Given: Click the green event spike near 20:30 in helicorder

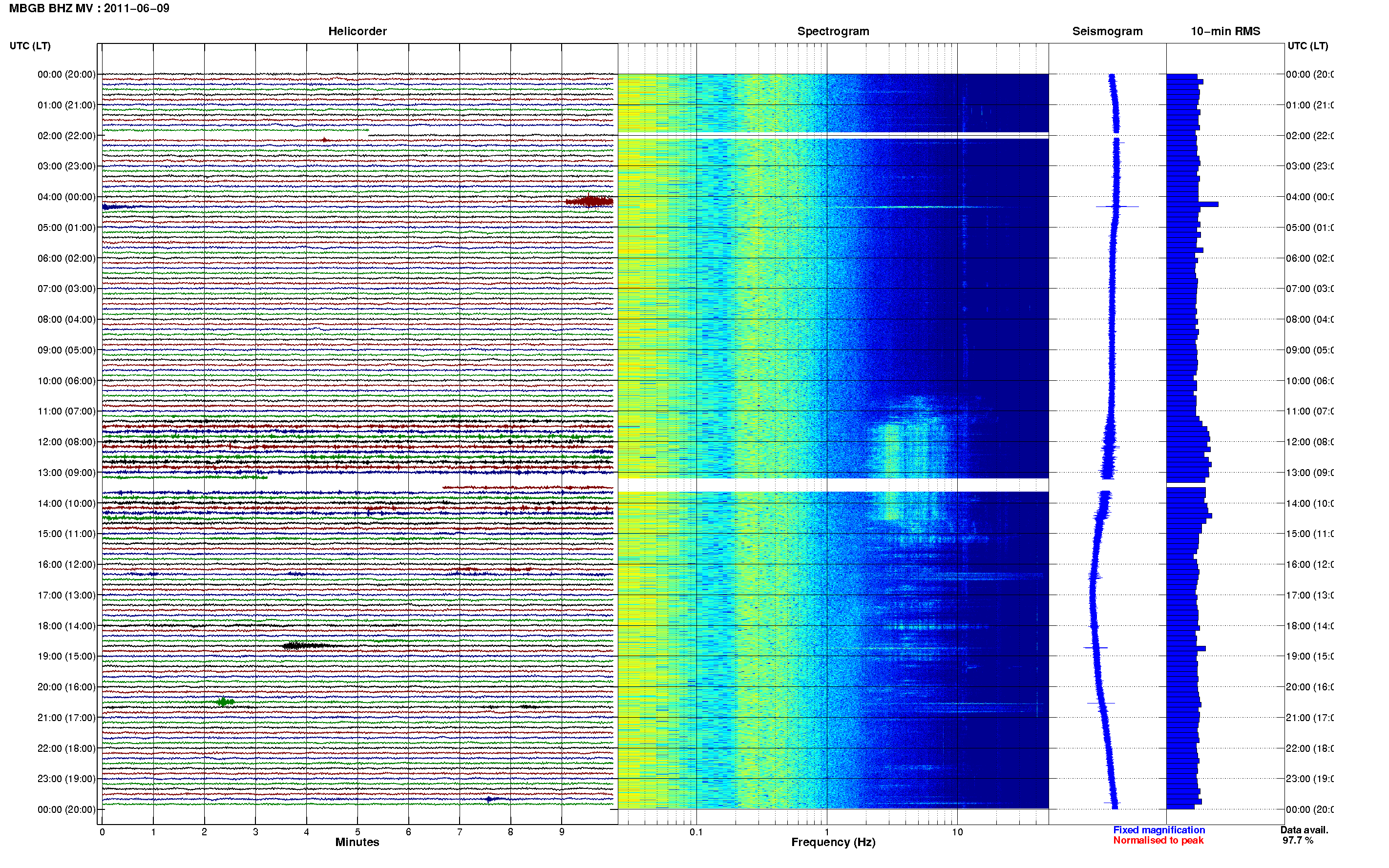Looking at the screenshot, I should point(225,702).
